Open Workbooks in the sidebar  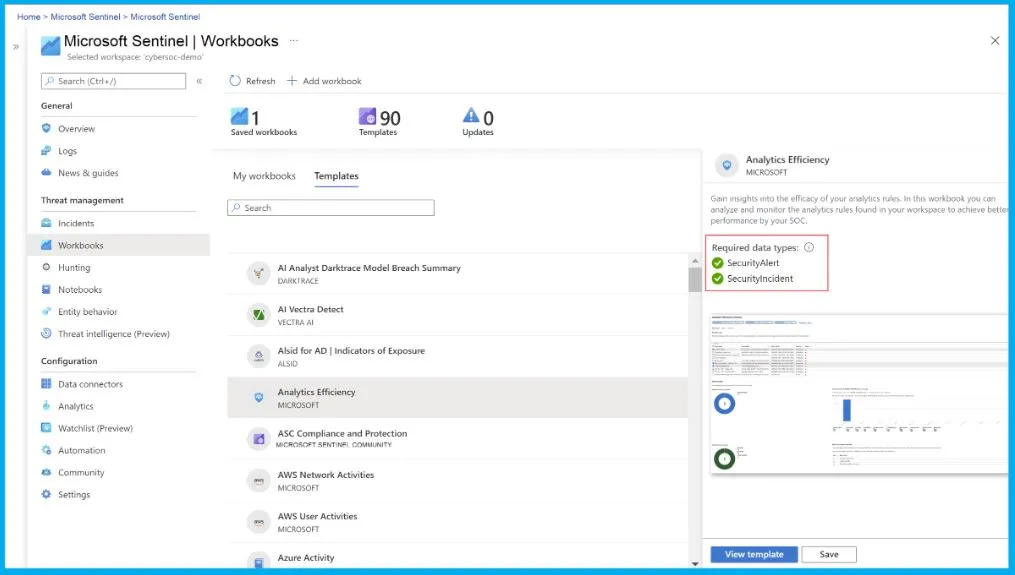119,245
